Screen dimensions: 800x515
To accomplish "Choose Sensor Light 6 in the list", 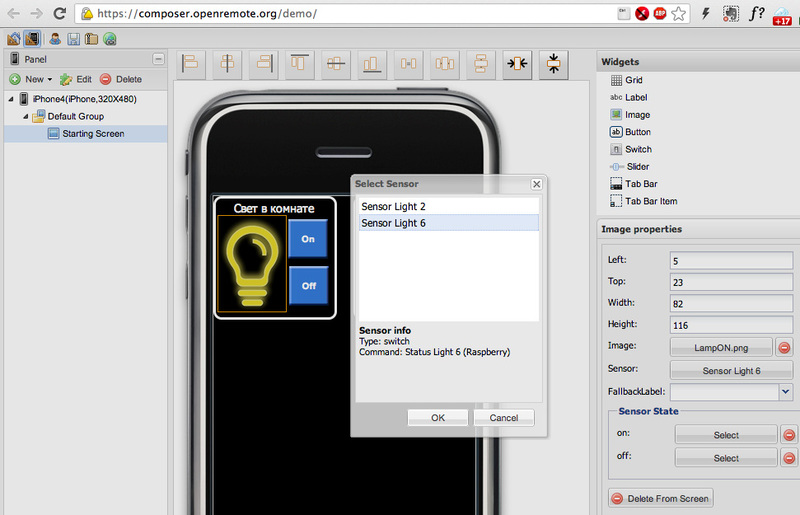I will (448, 223).
